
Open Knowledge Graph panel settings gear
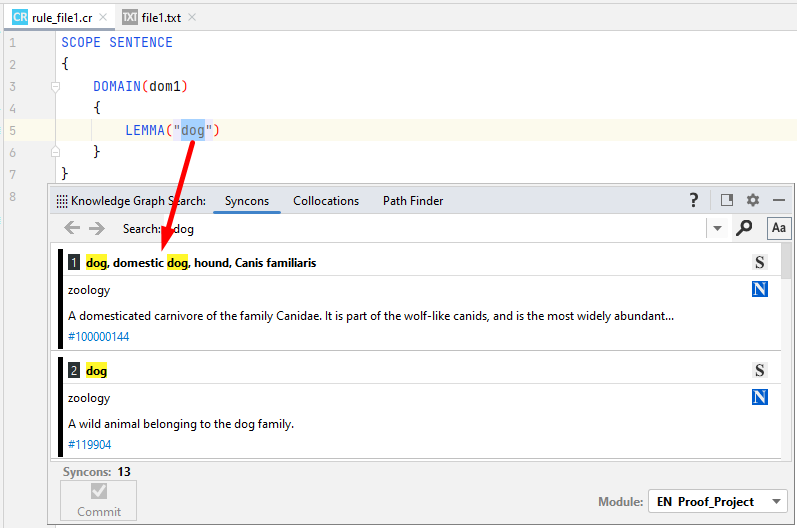tap(753, 200)
